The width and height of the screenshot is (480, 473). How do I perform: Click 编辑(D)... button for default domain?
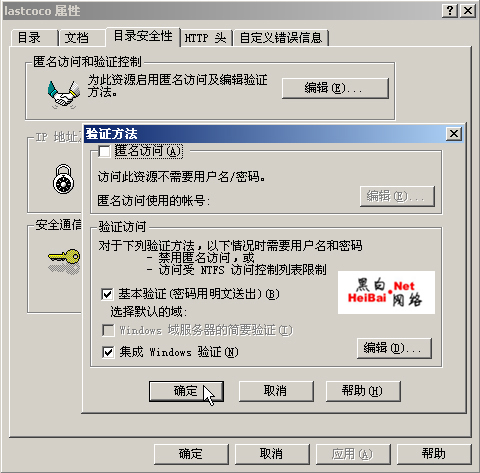tap(394, 348)
